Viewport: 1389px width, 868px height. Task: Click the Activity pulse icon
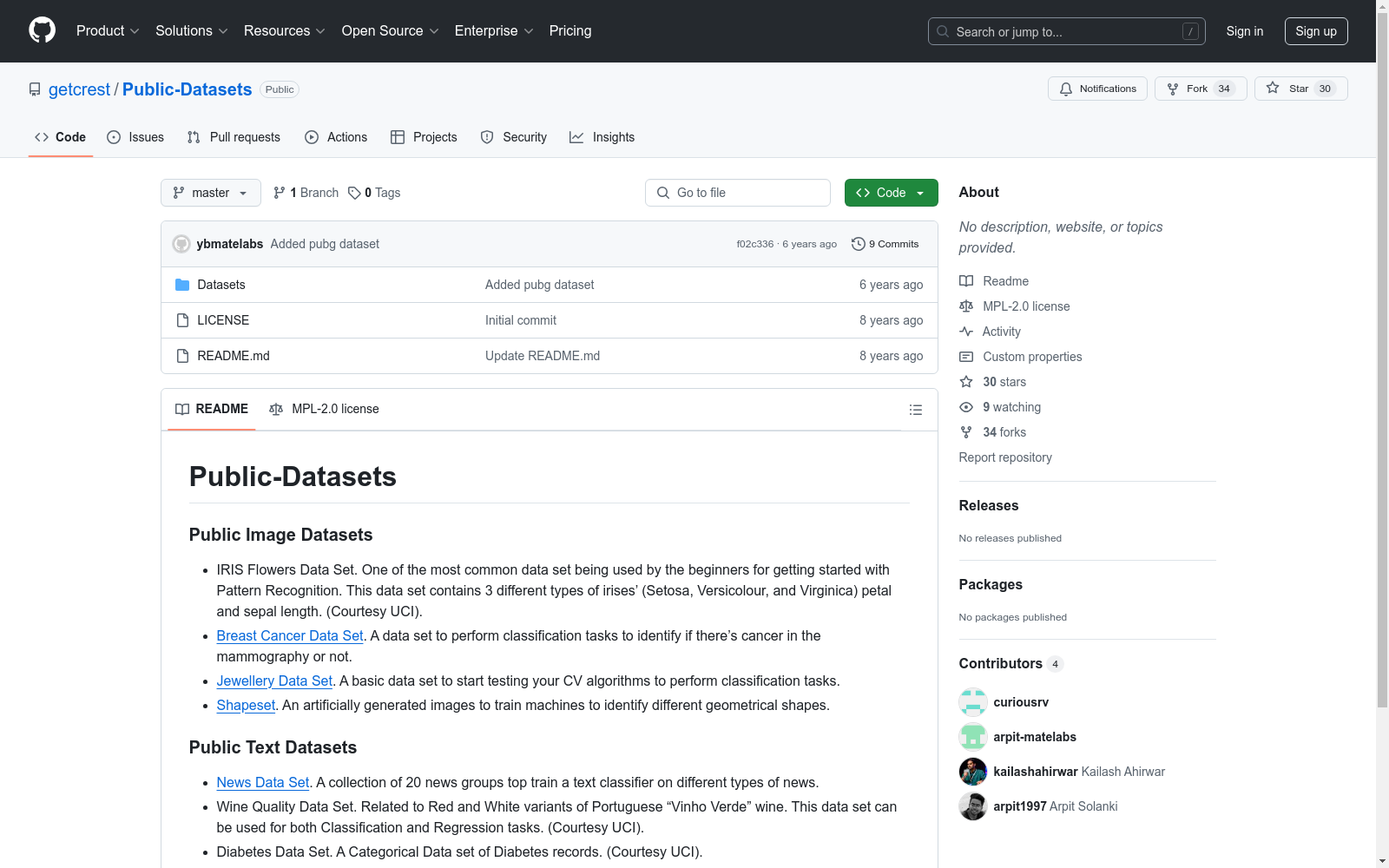click(x=966, y=332)
